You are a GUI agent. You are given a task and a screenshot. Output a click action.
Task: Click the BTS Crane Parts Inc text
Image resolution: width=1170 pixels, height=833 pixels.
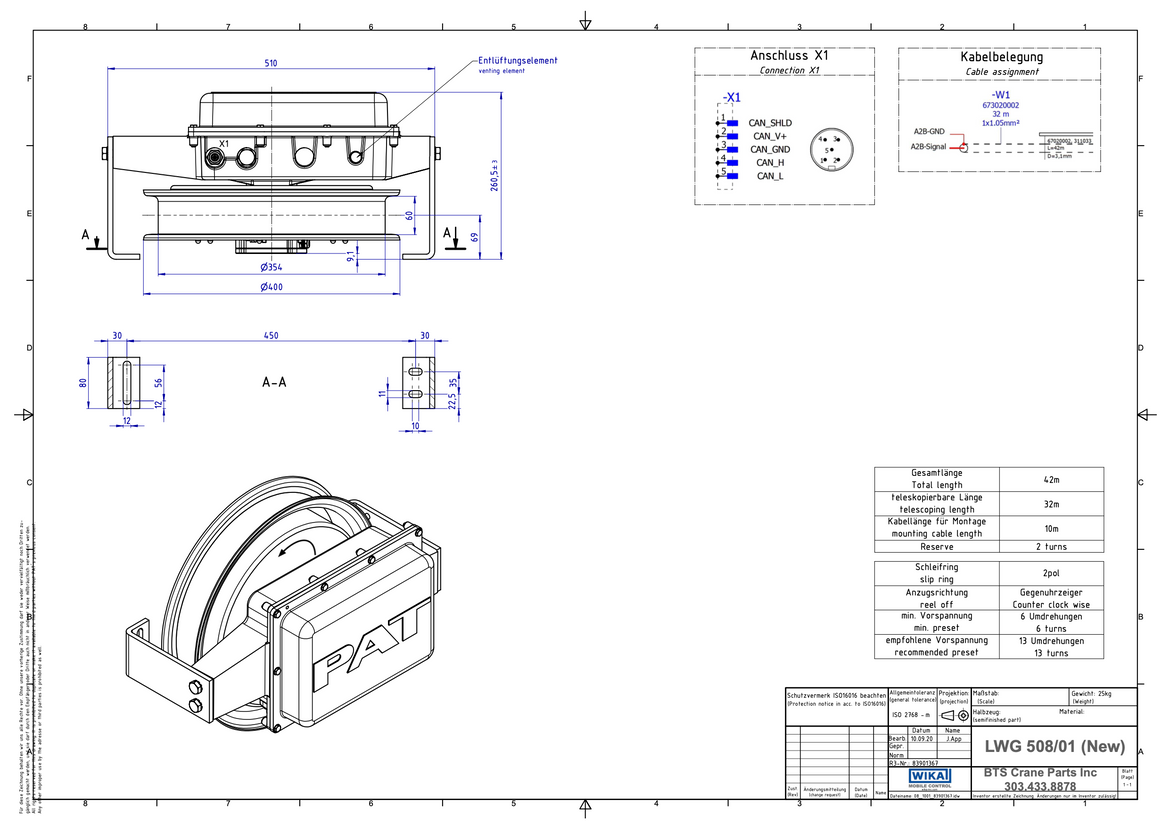point(1040,772)
